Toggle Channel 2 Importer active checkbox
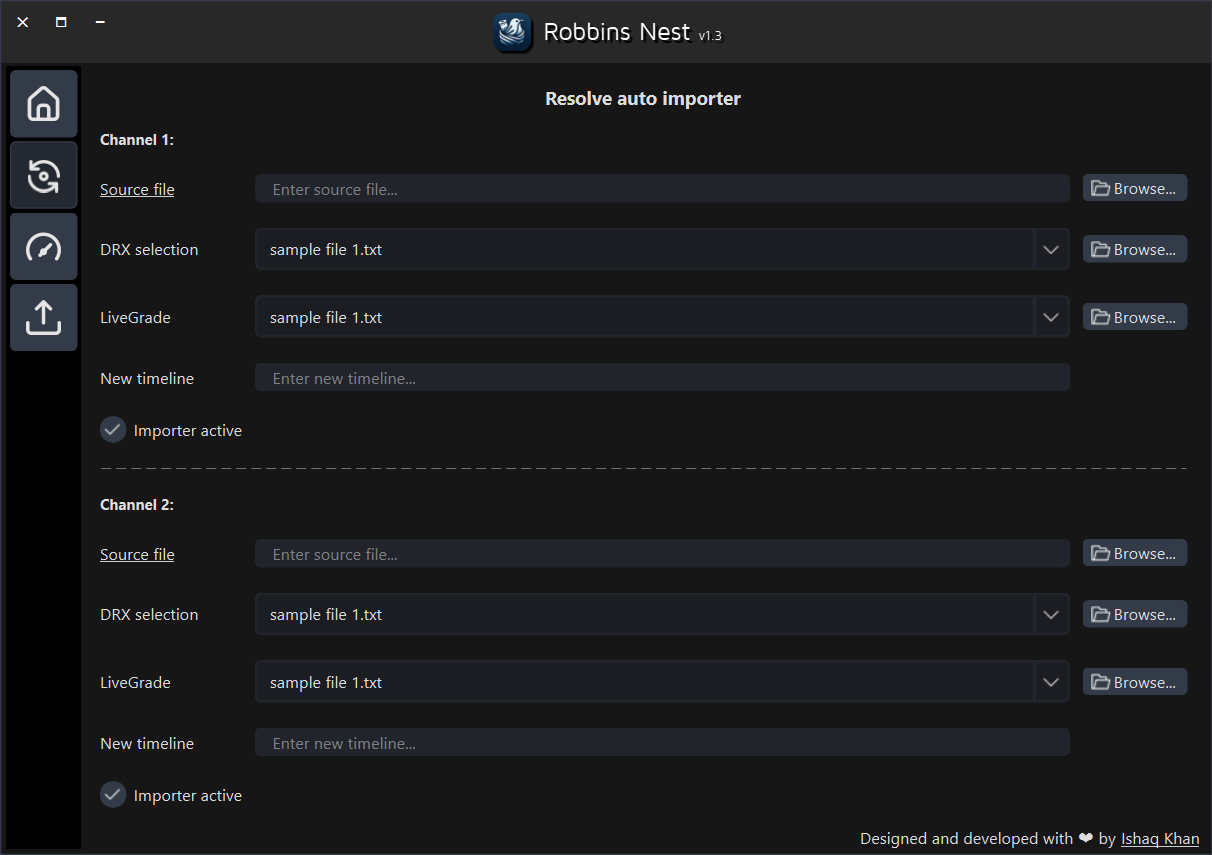1212x855 pixels. click(113, 795)
